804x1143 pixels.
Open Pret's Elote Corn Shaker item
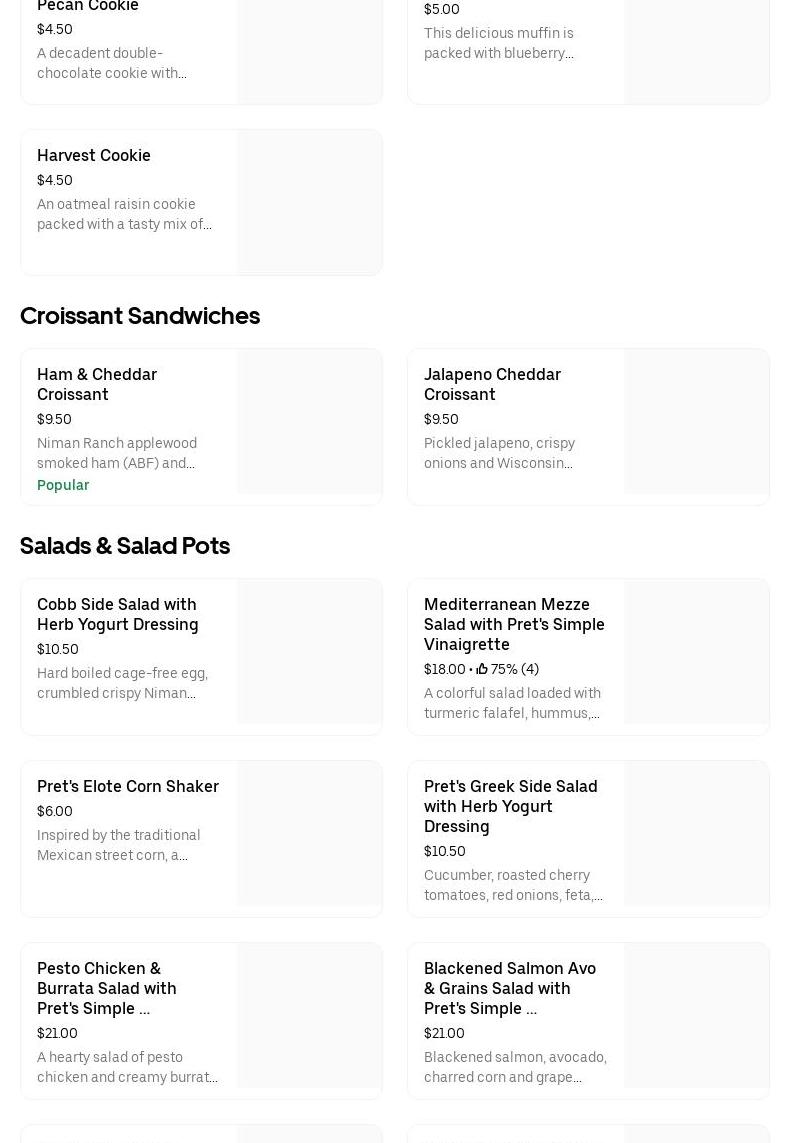point(128,786)
